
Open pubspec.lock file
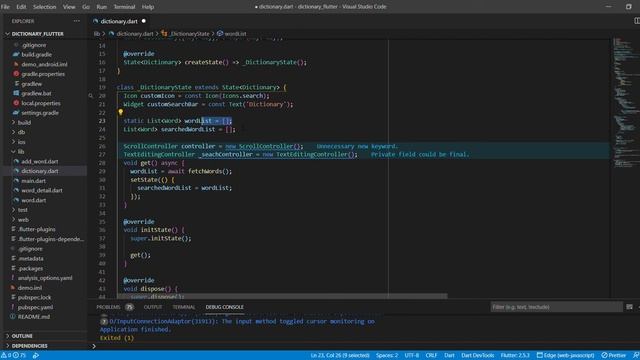[34, 298]
